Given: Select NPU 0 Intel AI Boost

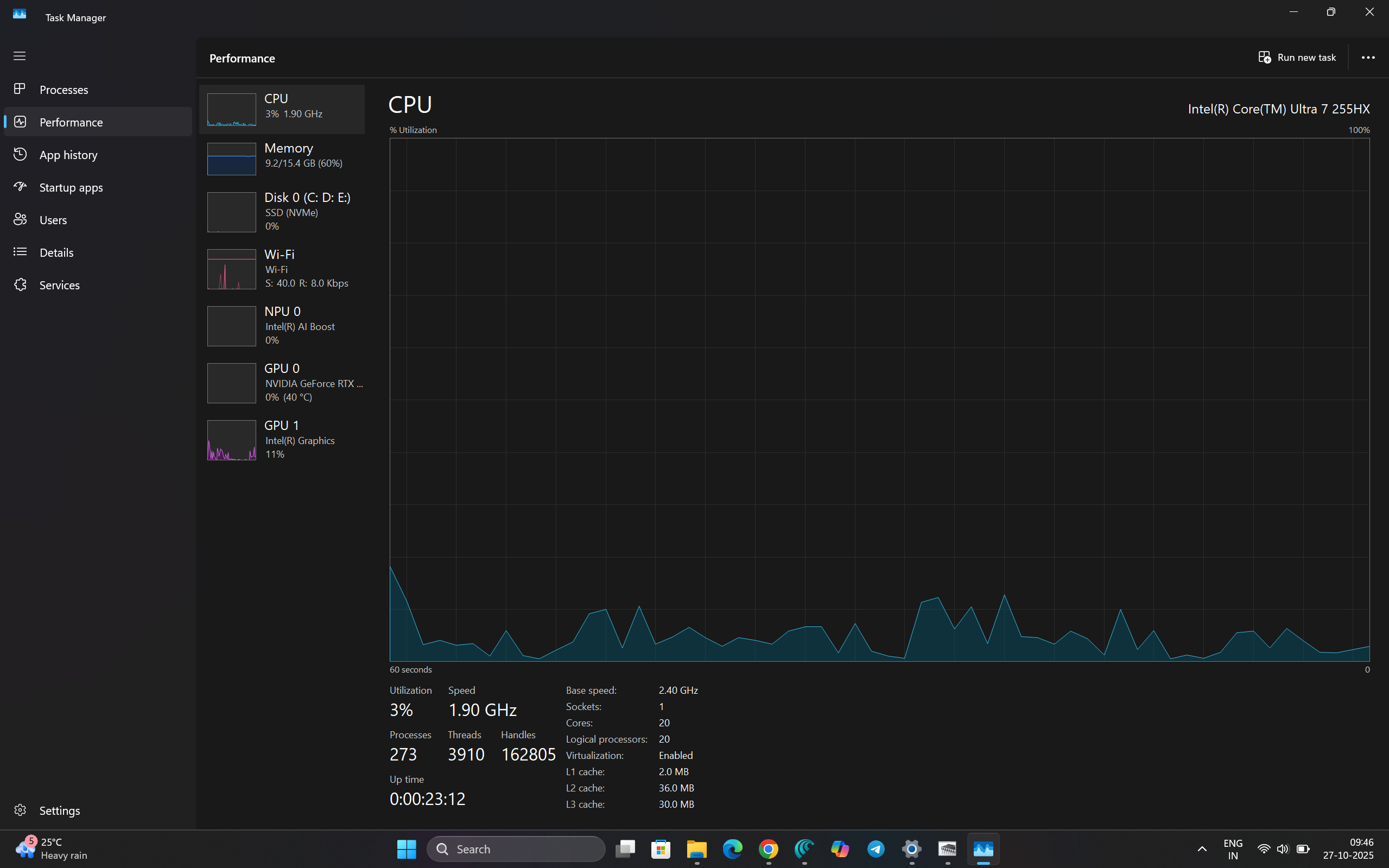Looking at the screenshot, I should 282,326.
